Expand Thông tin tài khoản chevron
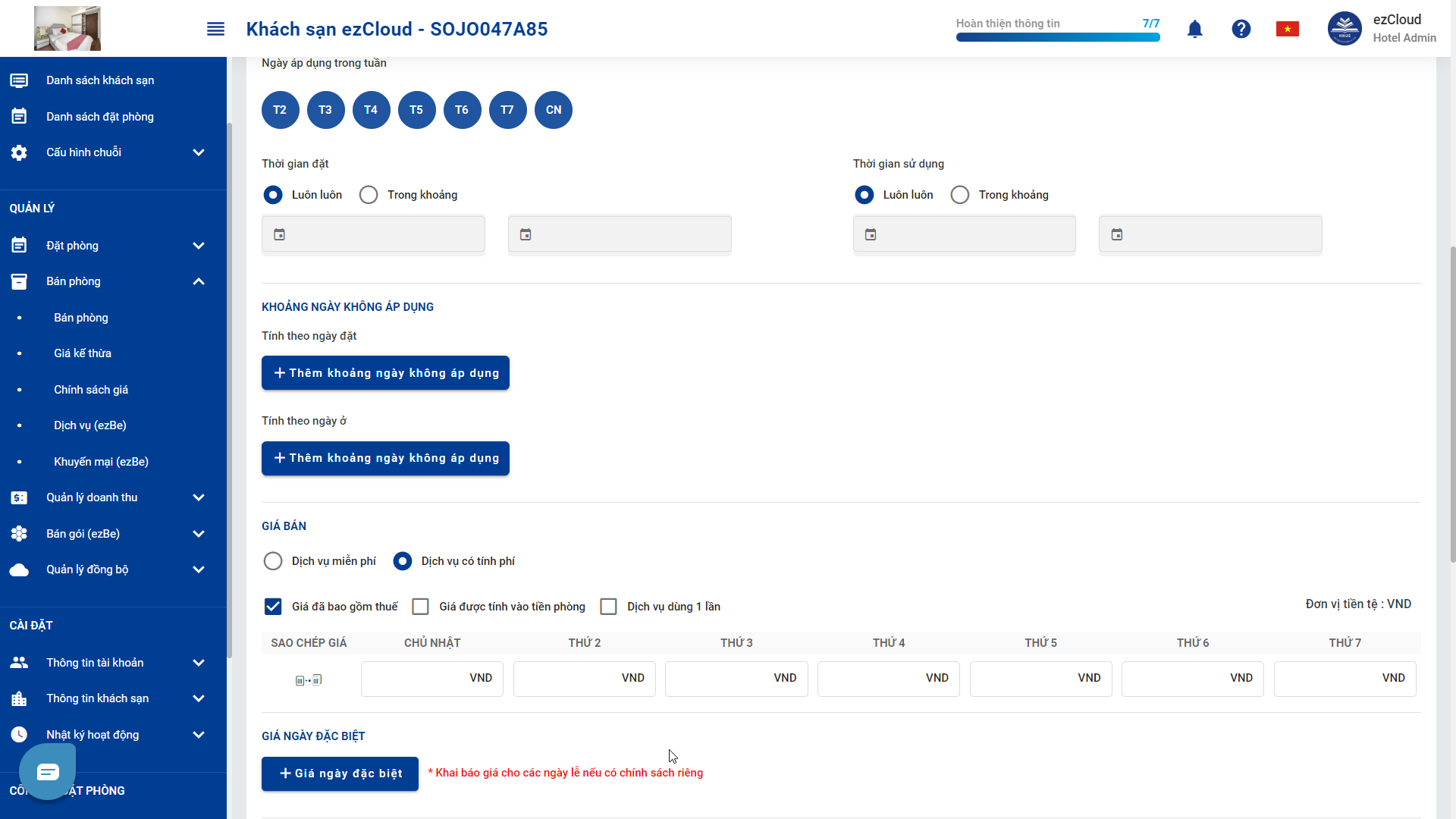The image size is (1456, 819). point(199,663)
